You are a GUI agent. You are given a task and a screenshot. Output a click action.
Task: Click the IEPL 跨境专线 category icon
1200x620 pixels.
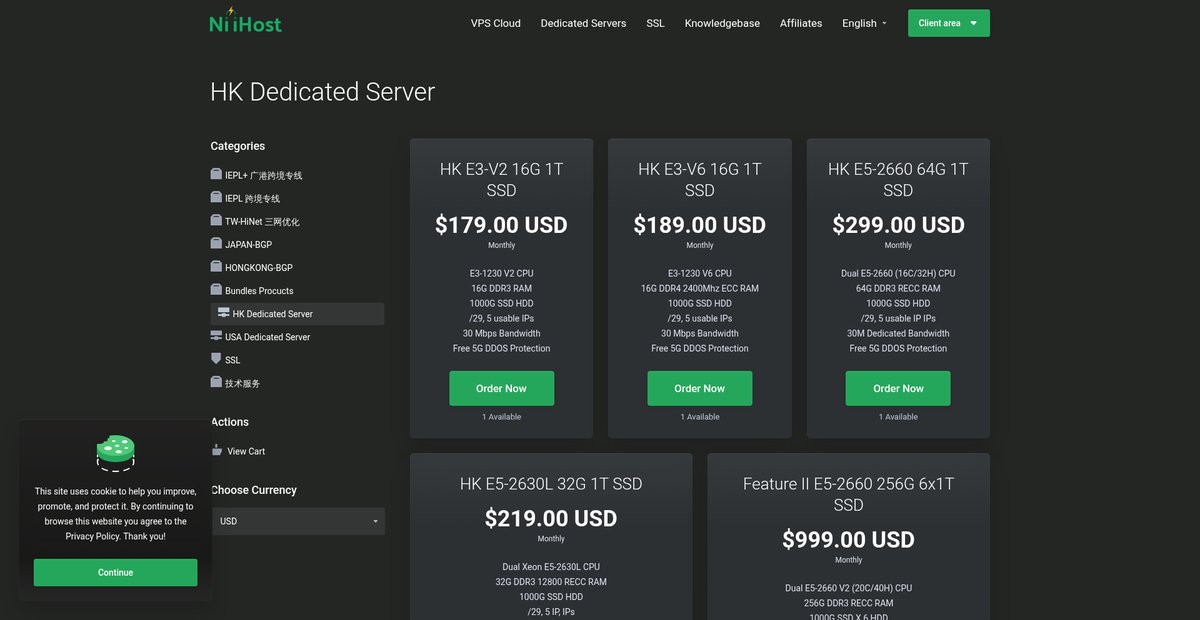pyautogui.click(x=216, y=197)
